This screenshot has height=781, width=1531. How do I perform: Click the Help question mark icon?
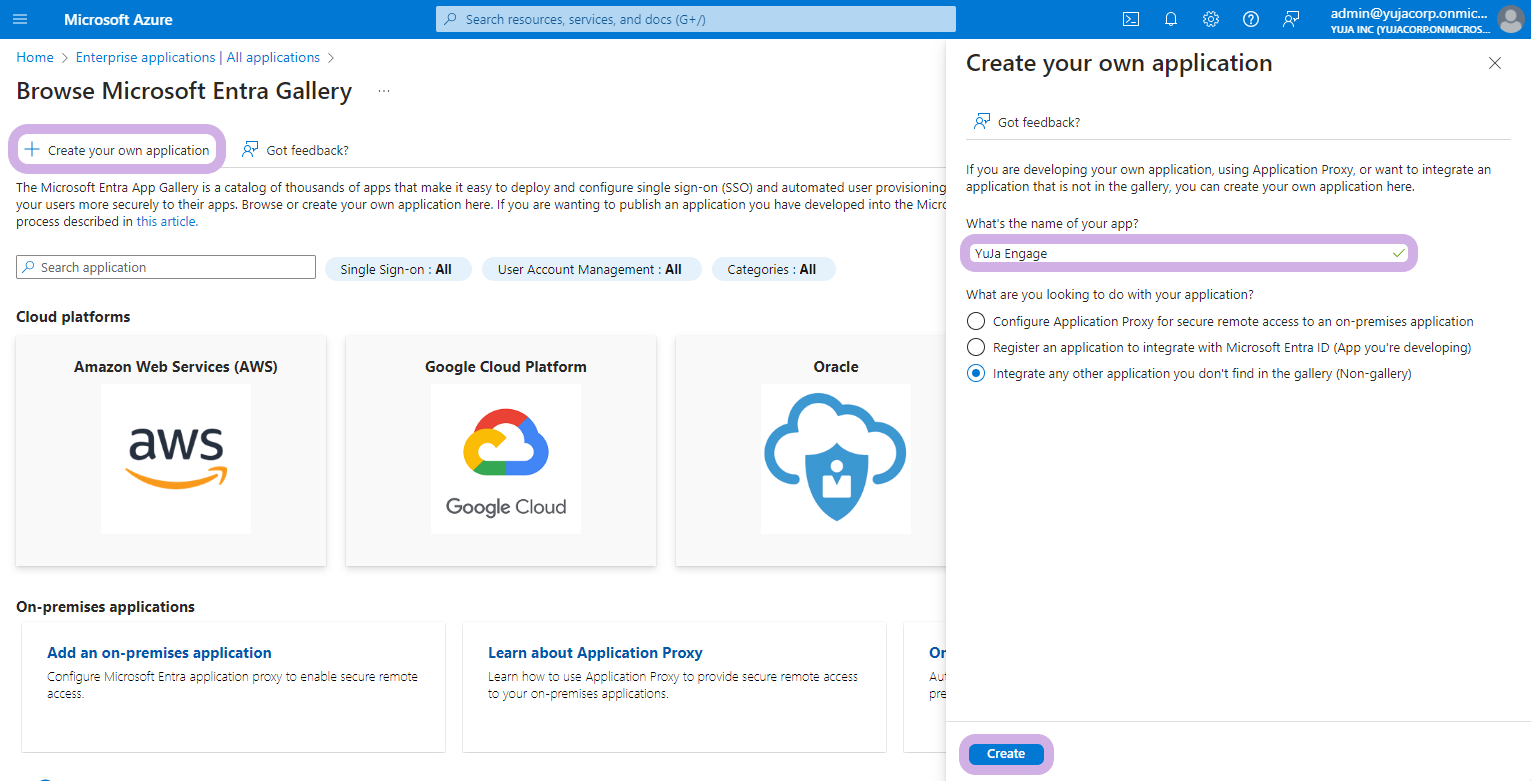(1251, 19)
